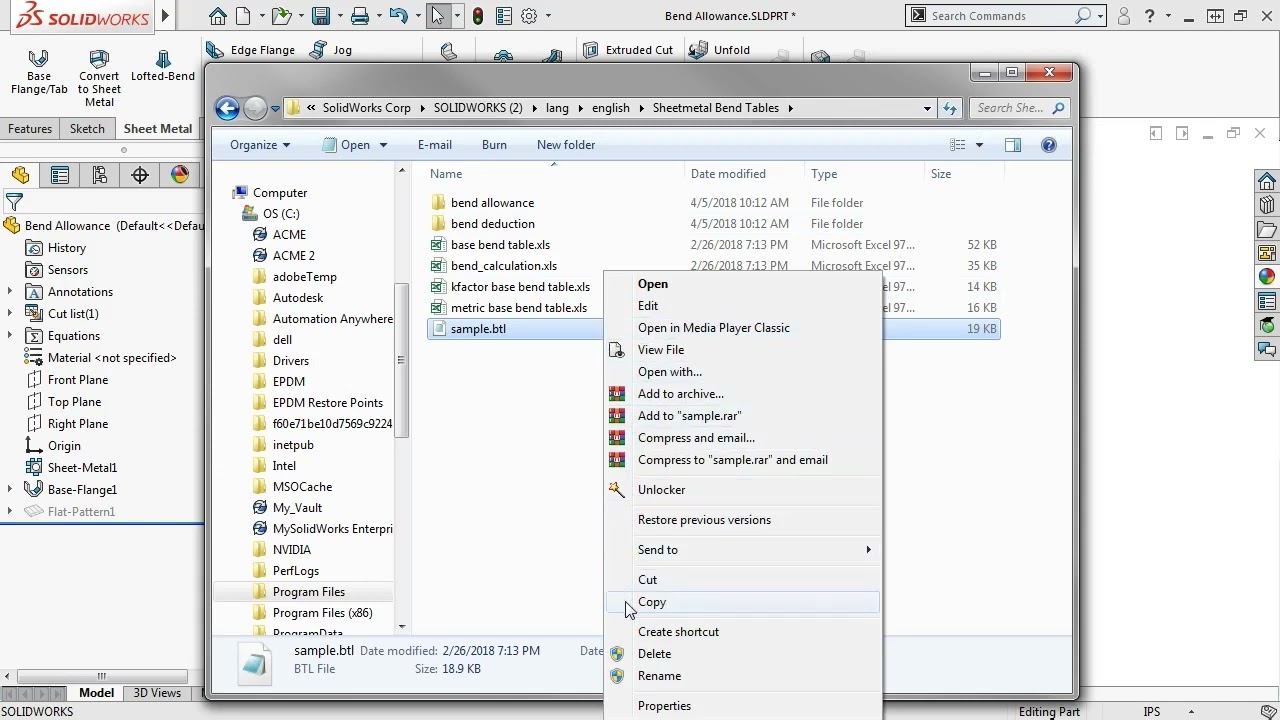The image size is (1280, 720).
Task: Open SOLIDWORKS Resources in the task pane
Action: [x=1267, y=181]
